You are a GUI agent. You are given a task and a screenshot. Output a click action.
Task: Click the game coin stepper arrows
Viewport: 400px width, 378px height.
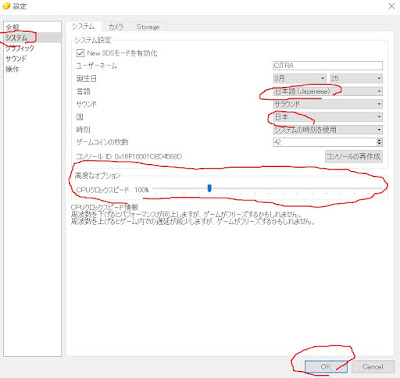click(x=379, y=142)
